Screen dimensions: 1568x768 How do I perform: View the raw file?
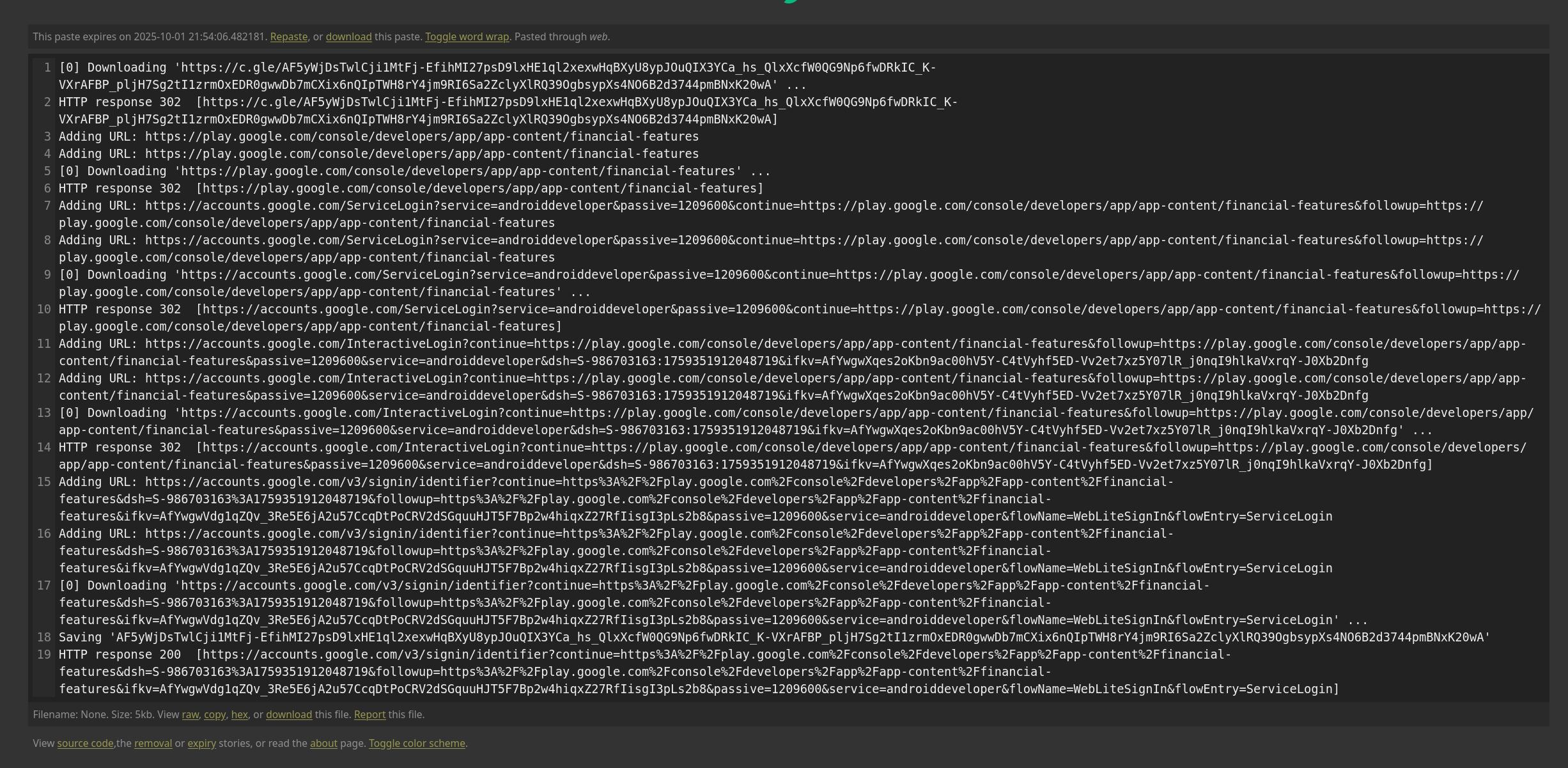coord(190,715)
